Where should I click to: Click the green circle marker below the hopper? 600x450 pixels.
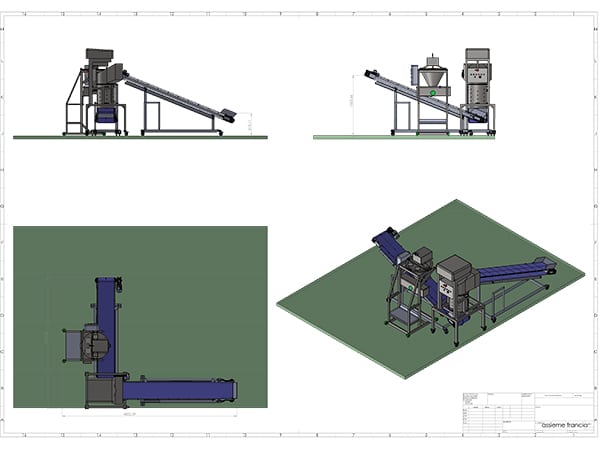tap(433, 93)
